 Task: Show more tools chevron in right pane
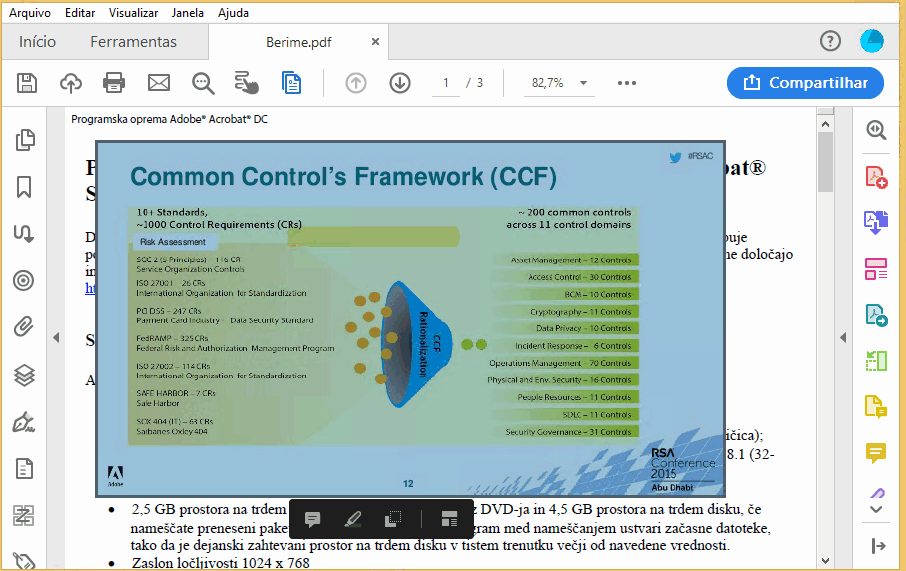[876, 510]
